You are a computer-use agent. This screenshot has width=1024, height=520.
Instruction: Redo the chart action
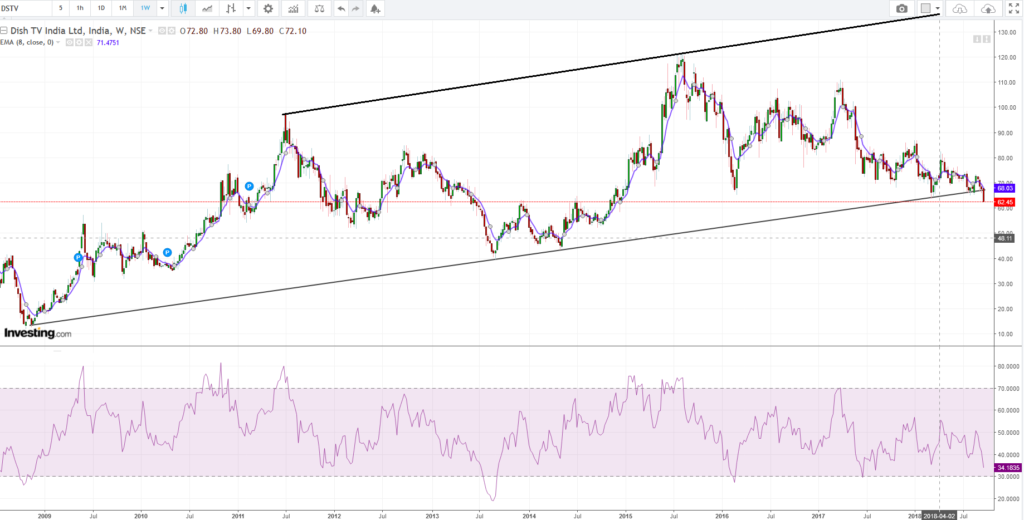[355, 8]
